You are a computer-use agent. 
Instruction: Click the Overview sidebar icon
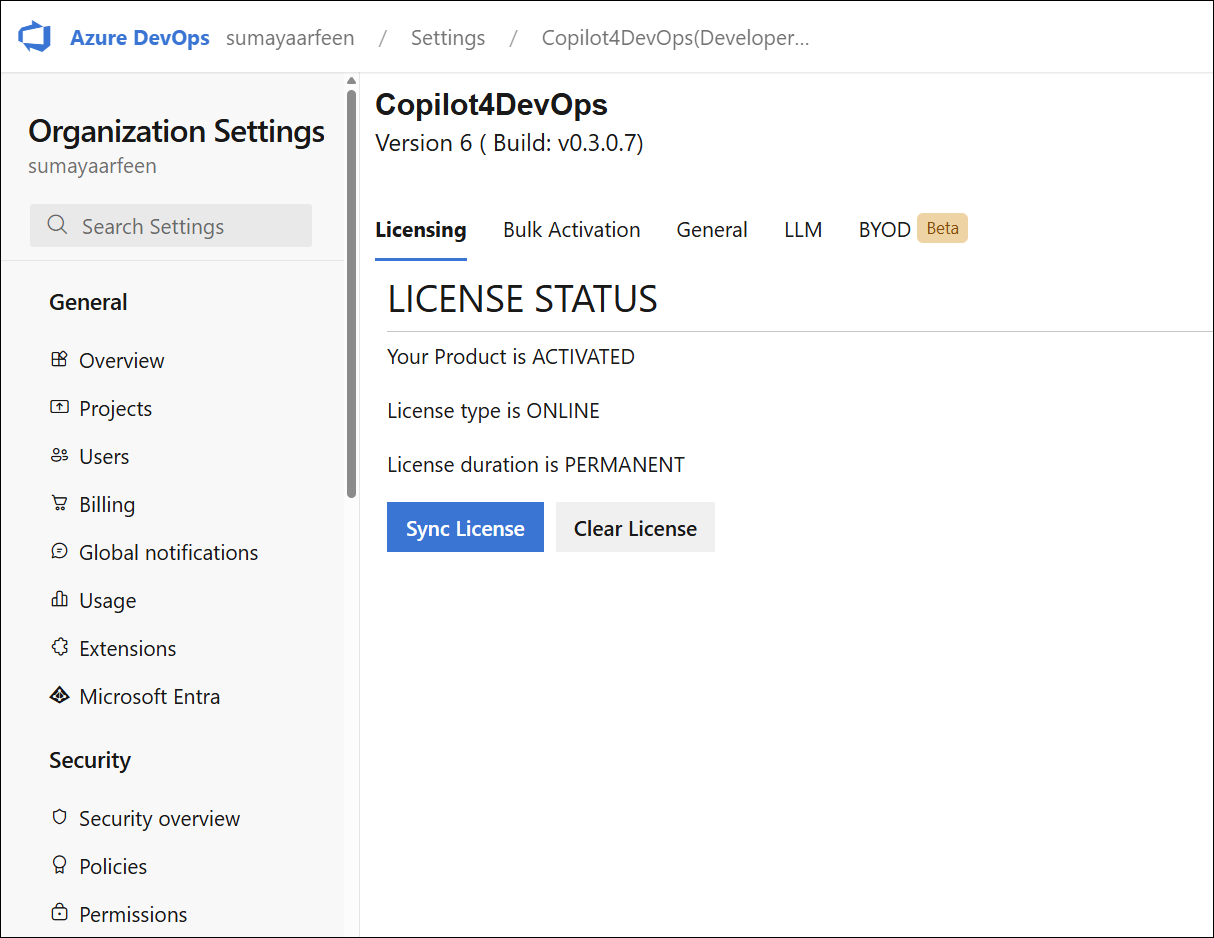[59, 359]
